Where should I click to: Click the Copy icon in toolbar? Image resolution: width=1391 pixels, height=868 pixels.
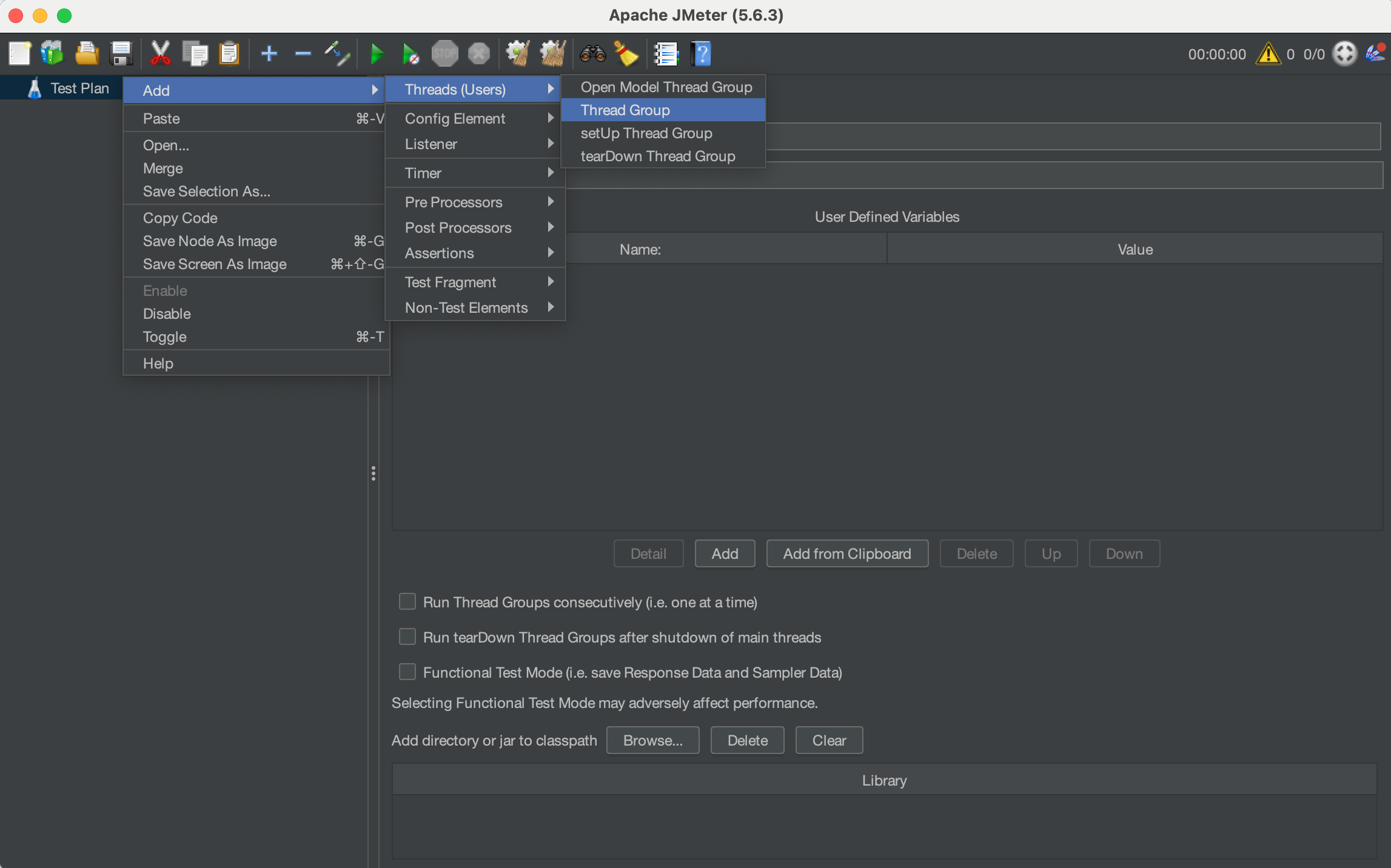click(x=195, y=54)
